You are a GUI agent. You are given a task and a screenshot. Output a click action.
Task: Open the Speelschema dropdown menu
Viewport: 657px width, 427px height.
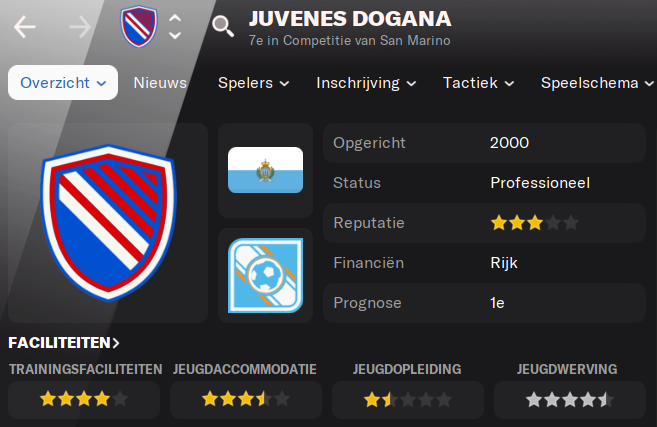coord(597,83)
